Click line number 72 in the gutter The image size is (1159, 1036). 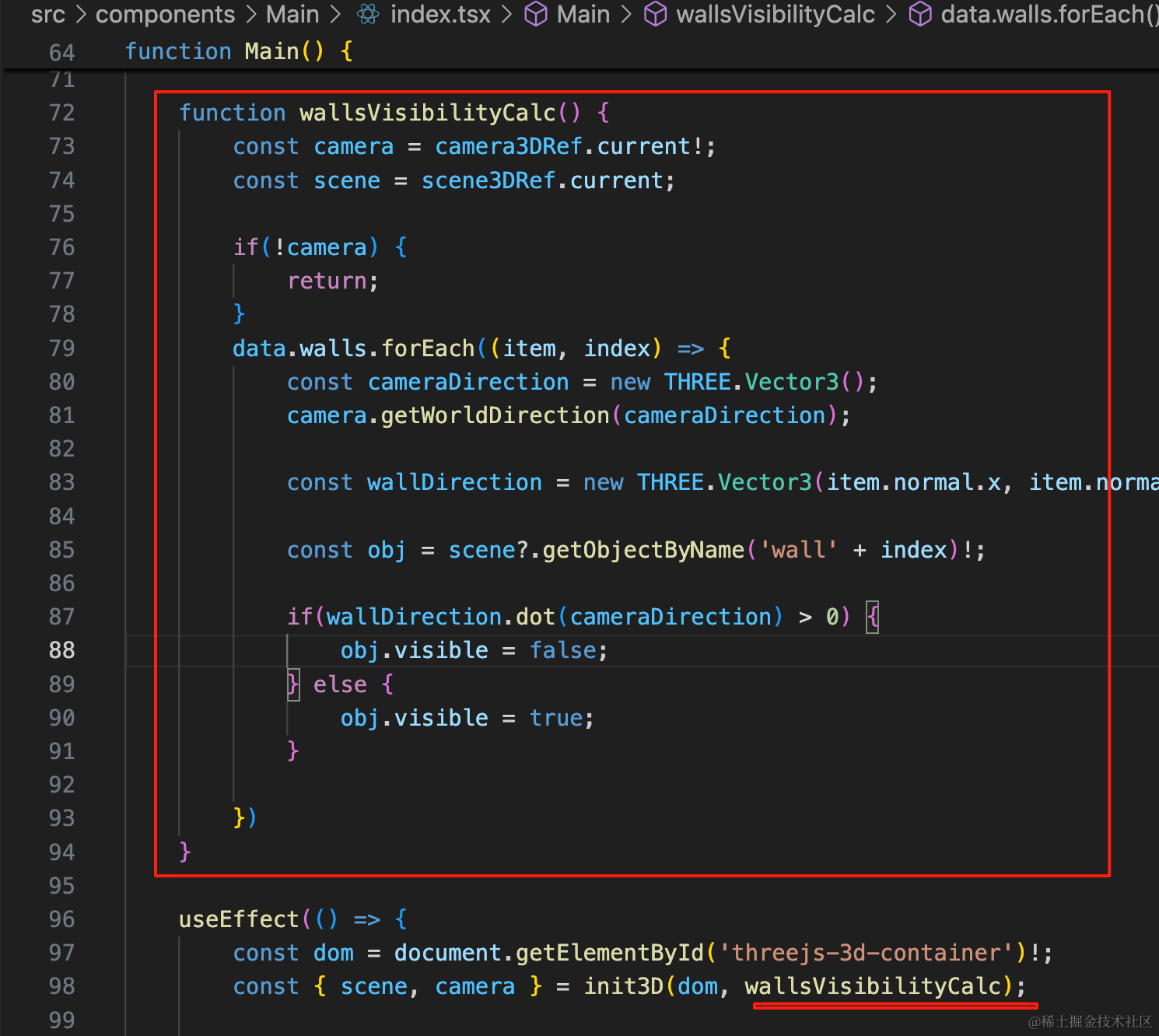point(61,113)
